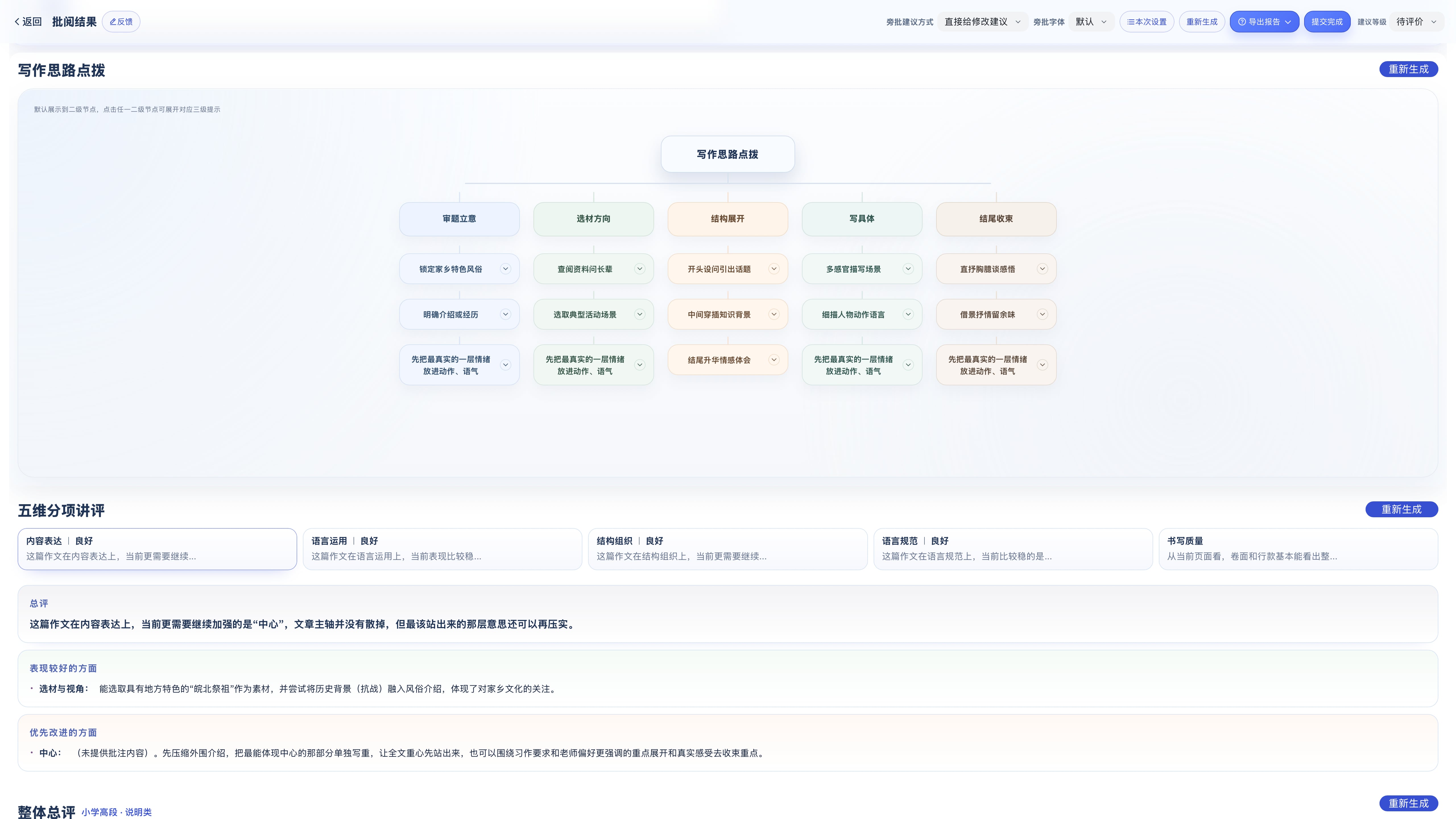Open the 反馈 feedback button
This screenshot has width=1456, height=819.
pos(121,22)
